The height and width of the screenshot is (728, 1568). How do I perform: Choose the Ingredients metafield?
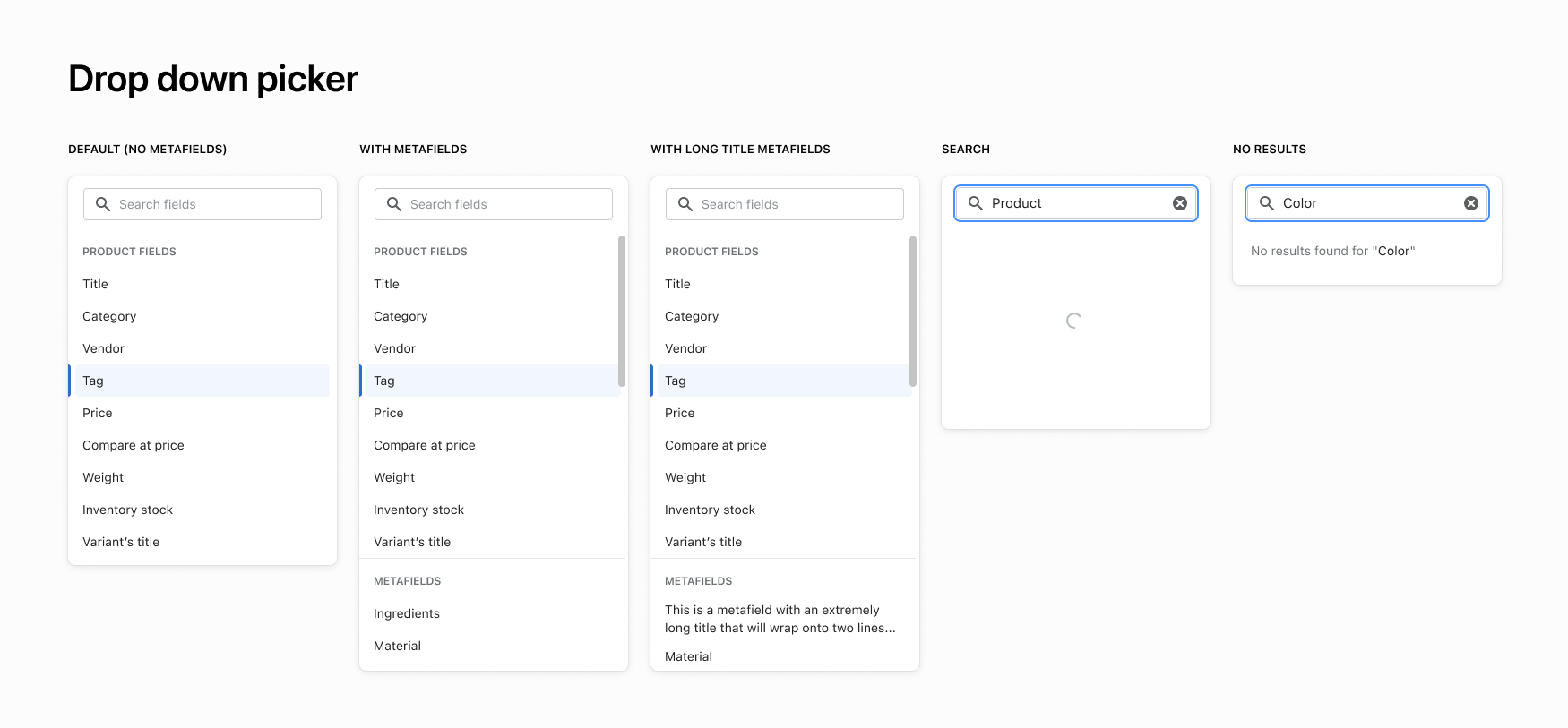coord(490,613)
